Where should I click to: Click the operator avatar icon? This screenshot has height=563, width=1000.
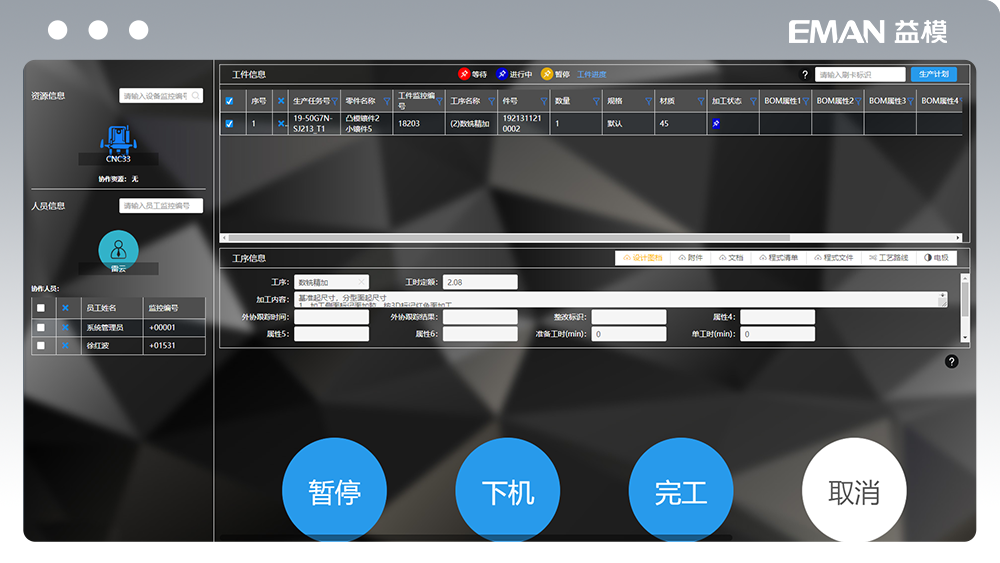click(118, 249)
